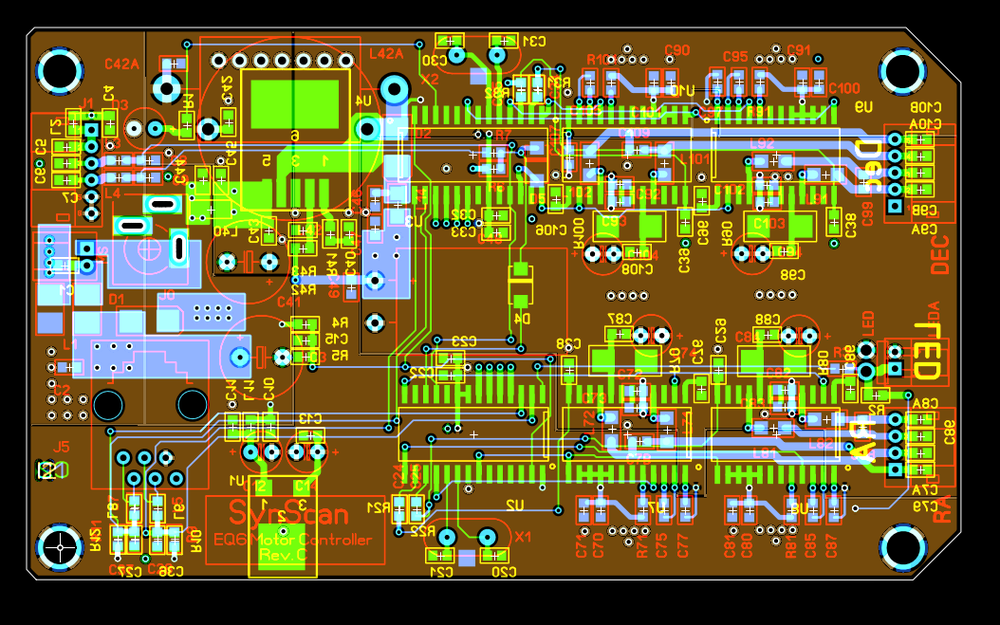Select the C30 capacitor pad
The height and width of the screenshot is (625, 1000).
[450, 41]
